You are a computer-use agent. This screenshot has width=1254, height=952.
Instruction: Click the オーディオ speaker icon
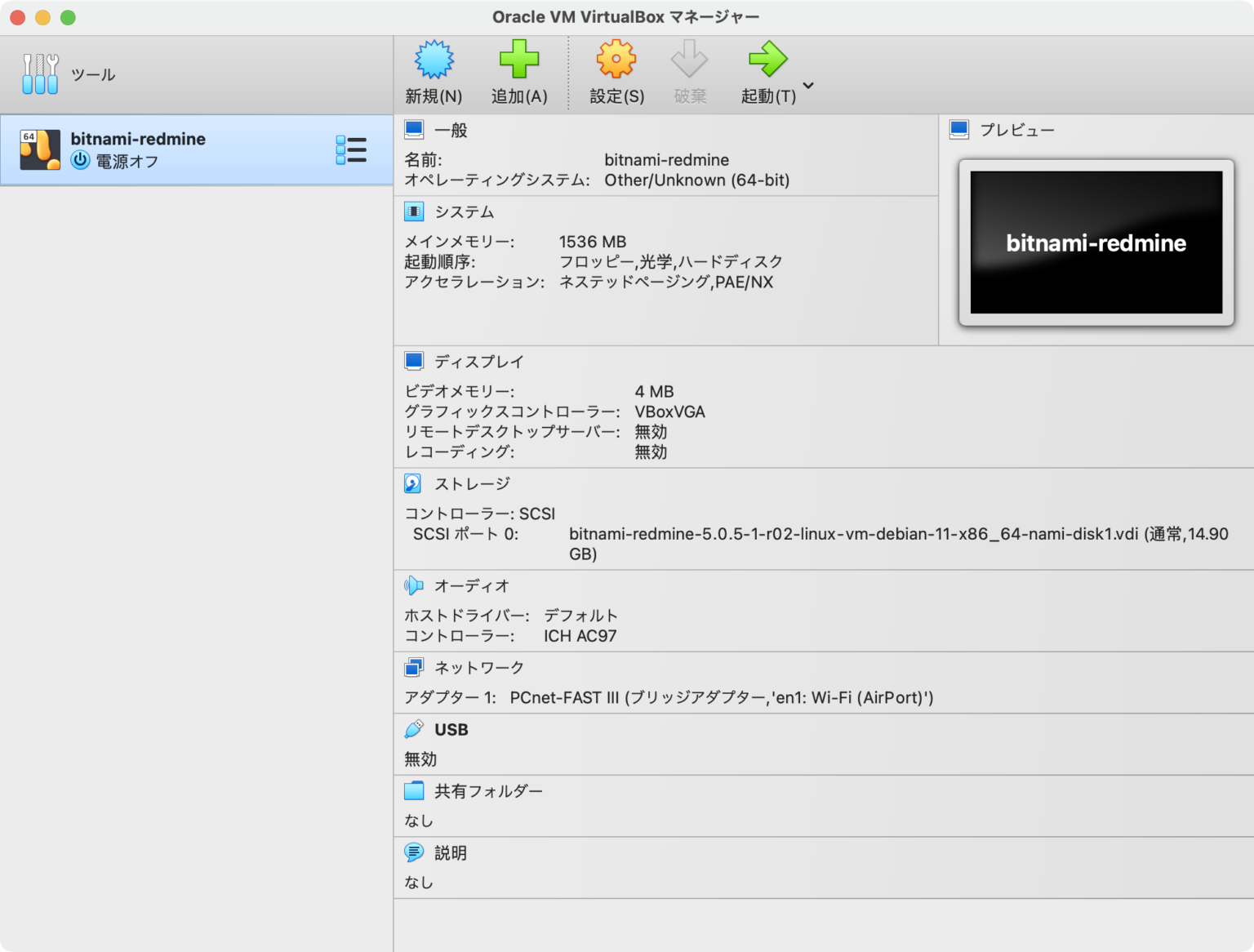click(415, 585)
